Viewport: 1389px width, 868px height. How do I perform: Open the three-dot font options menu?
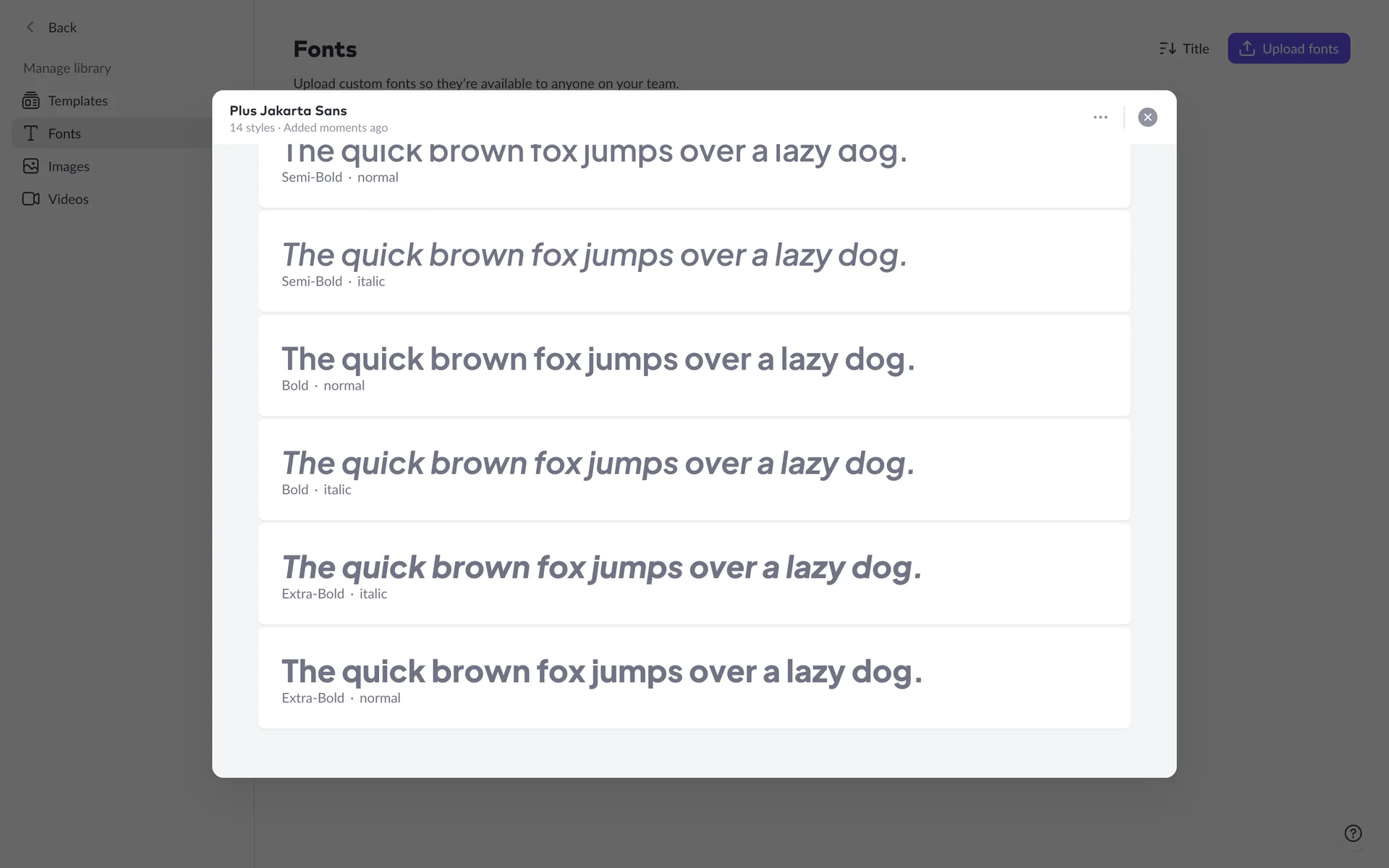[x=1100, y=117]
